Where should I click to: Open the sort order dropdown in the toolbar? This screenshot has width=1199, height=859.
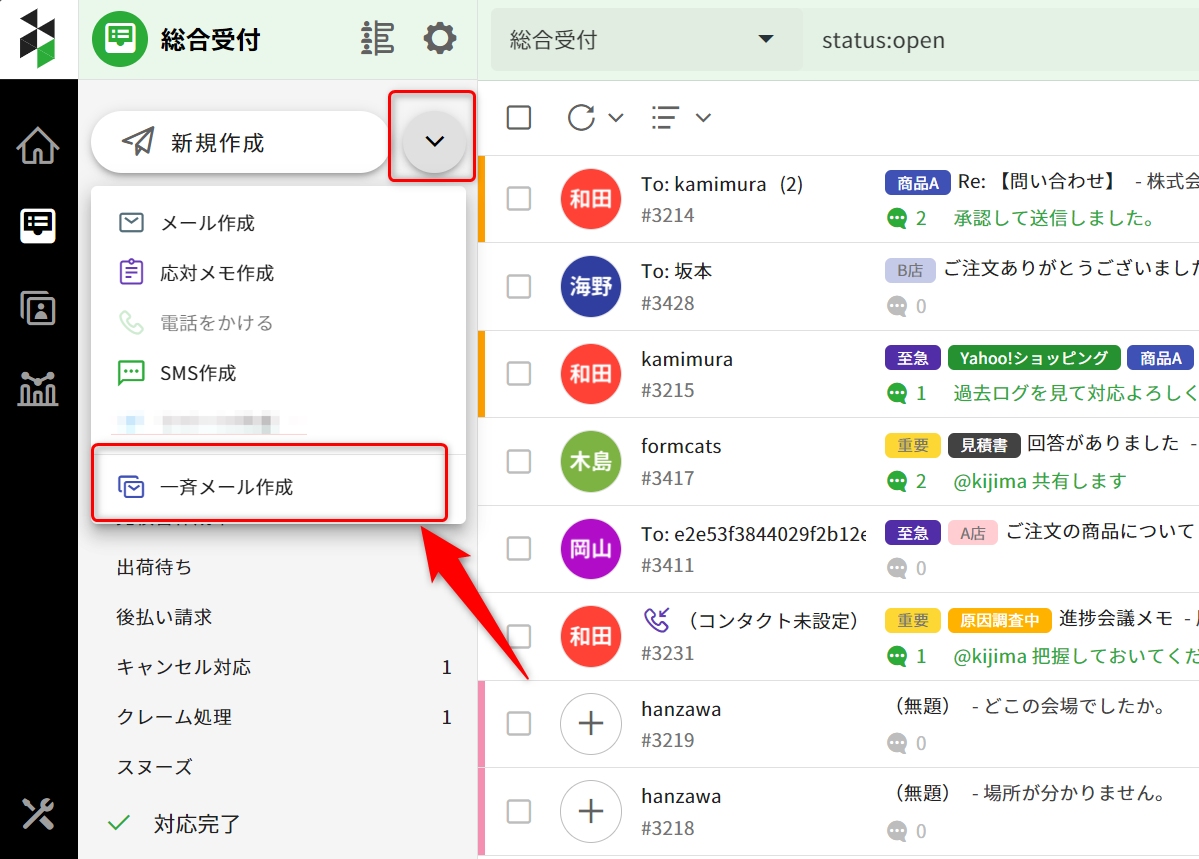click(x=680, y=118)
